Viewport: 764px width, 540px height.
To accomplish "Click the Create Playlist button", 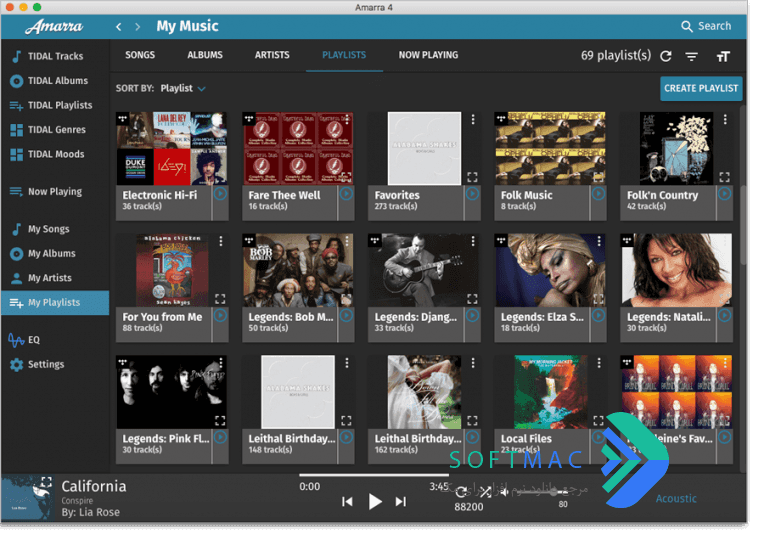I will [x=701, y=88].
